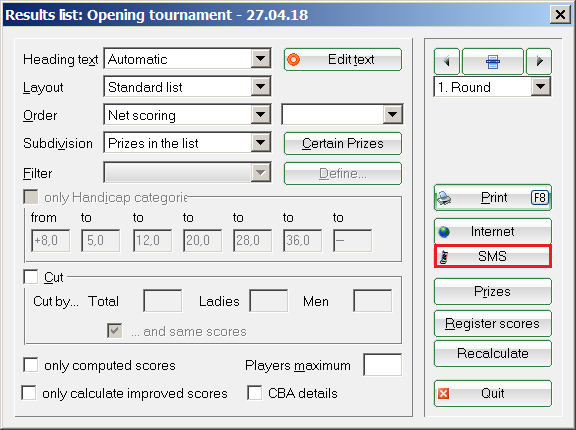Toggle only computed scores checkbox
This screenshot has width=576, height=430.
30,365
